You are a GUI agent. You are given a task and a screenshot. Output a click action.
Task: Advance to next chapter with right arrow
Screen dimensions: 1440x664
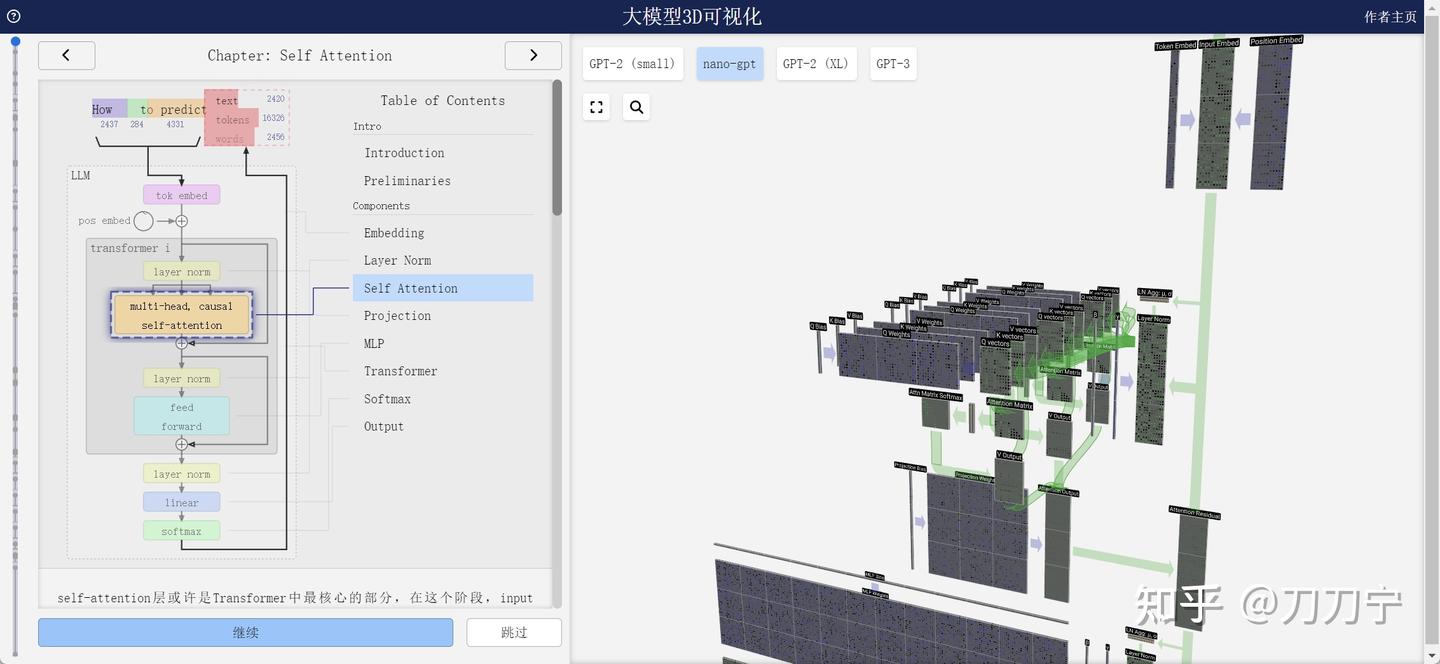533,55
